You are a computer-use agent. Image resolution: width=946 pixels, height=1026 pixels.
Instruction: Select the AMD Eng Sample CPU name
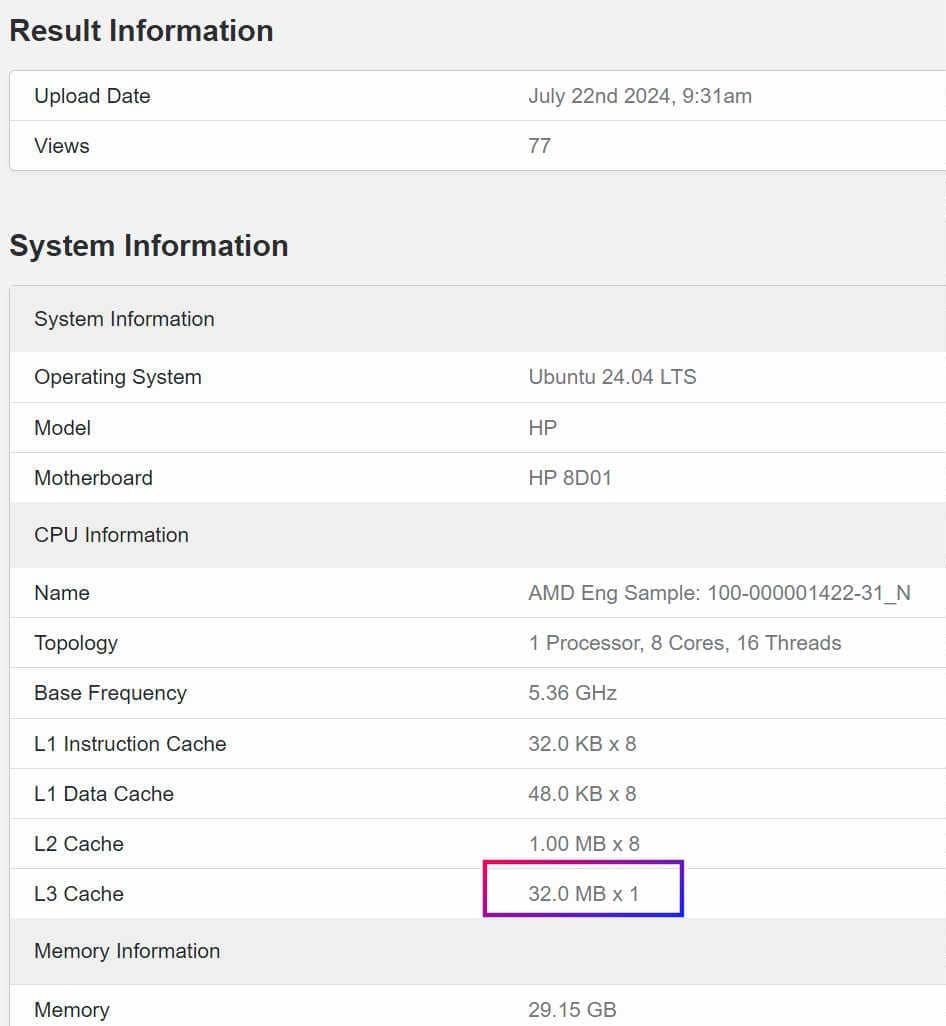click(x=719, y=593)
